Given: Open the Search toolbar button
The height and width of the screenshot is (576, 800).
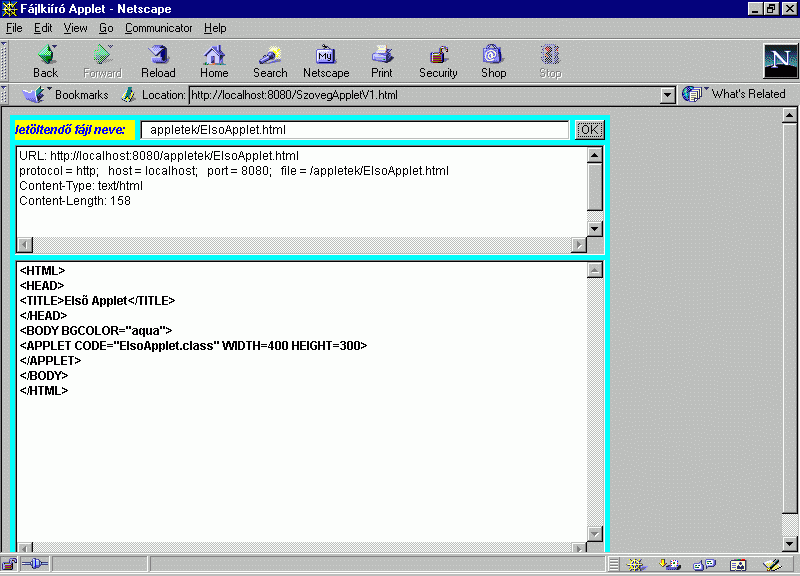Looking at the screenshot, I should (x=270, y=61).
